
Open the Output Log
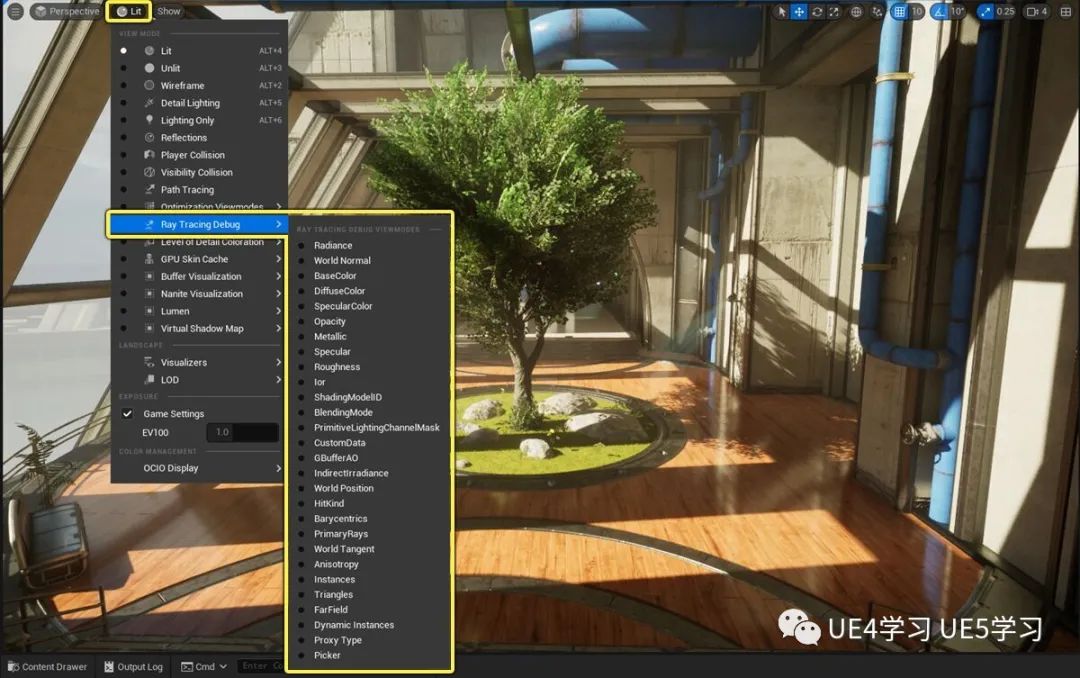click(x=132, y=667)
